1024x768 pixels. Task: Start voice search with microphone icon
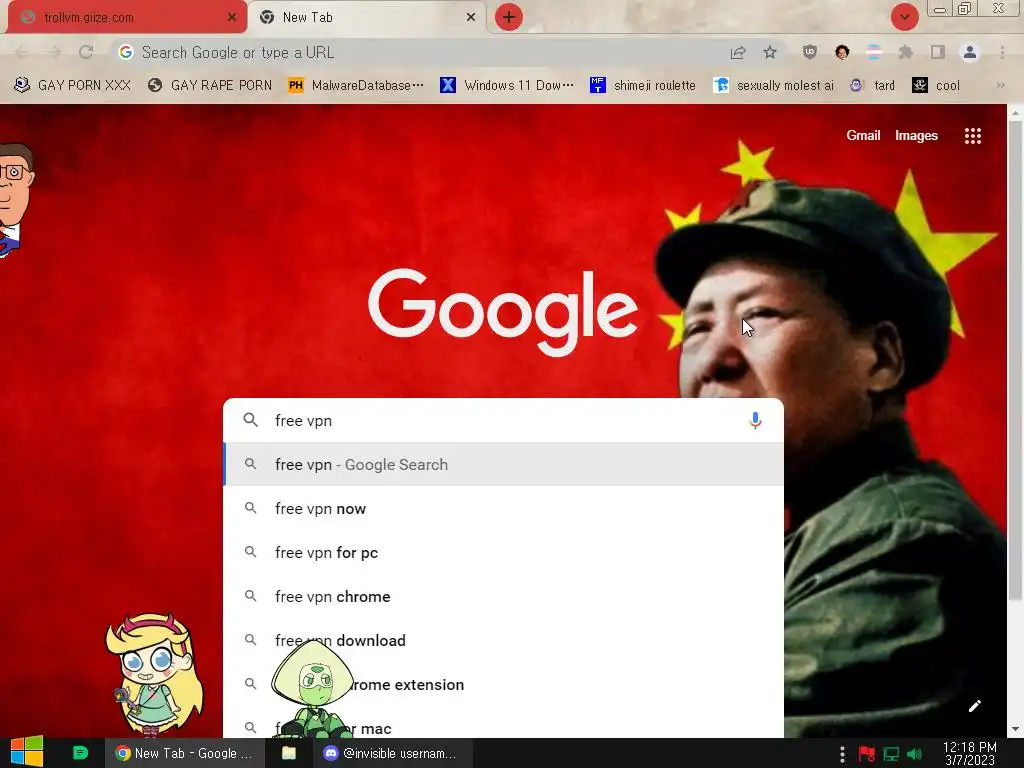(x=755, y=421)
